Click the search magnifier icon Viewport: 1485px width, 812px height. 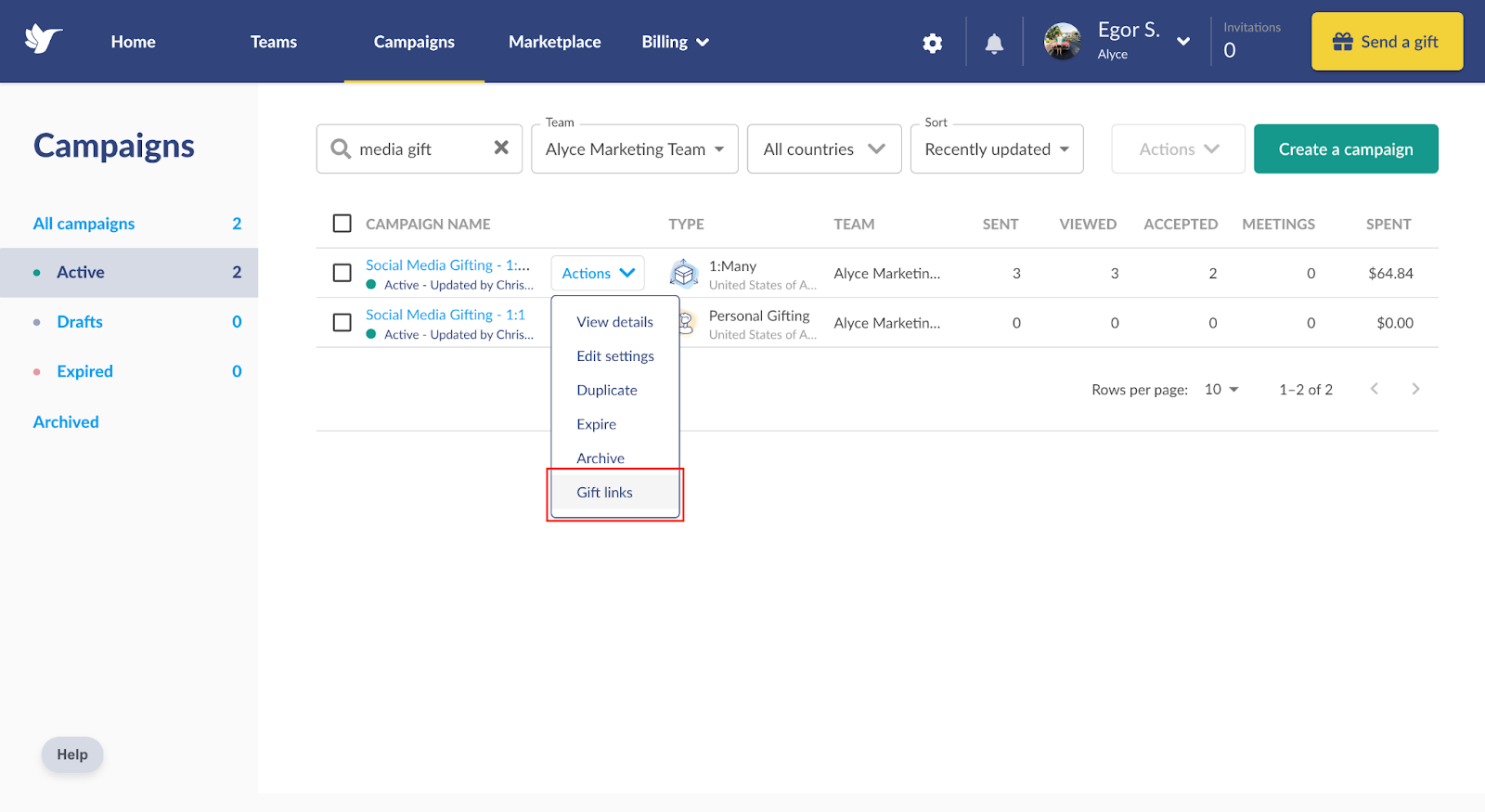(x=341, y=149)
